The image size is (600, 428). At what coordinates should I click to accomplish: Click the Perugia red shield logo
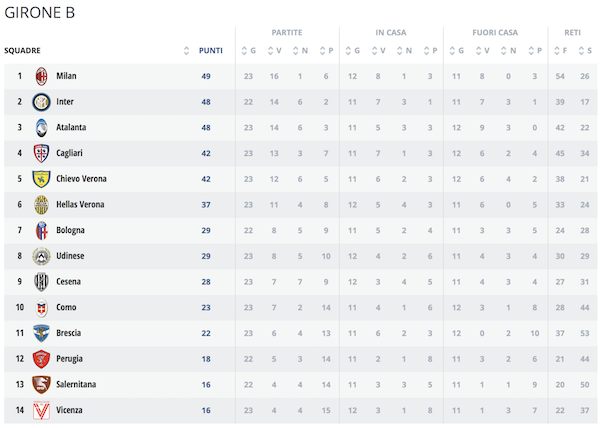tap(41, 359)
